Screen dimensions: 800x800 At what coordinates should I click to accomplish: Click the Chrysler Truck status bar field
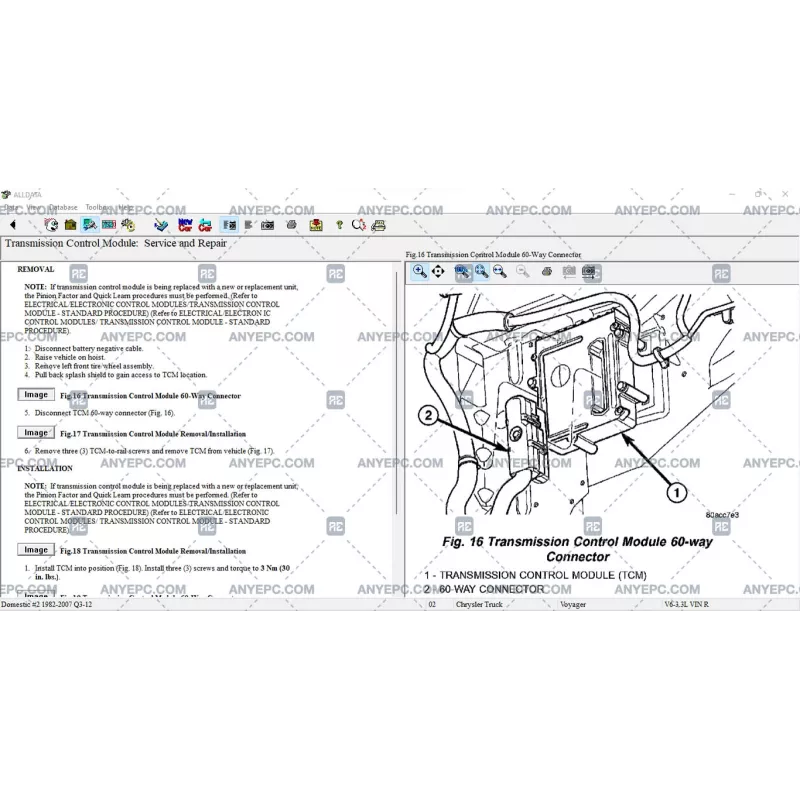click(x=481, y=605)
